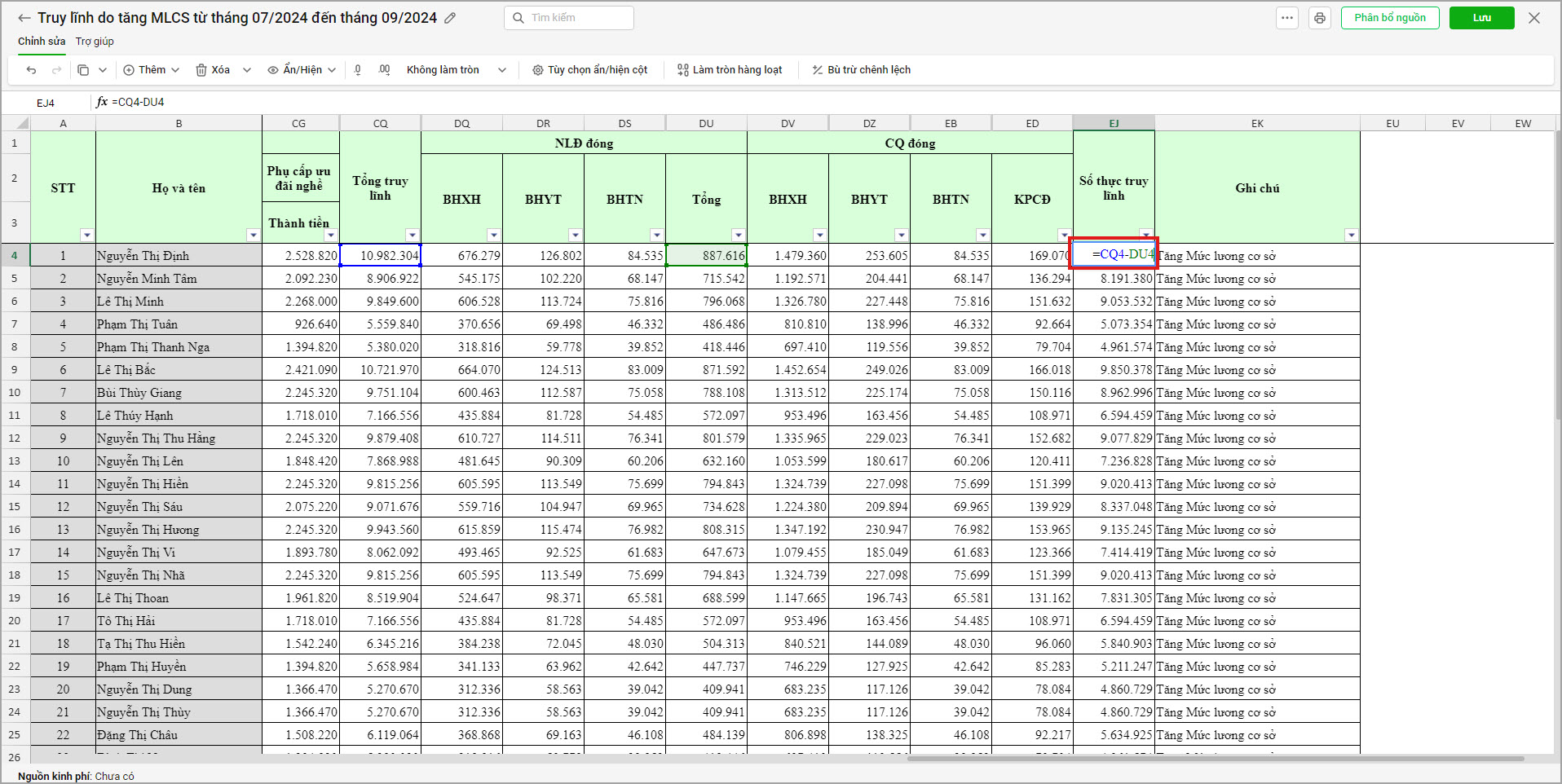Select the name cell Bùi Thùy Giang
1562x784 pixels.
click(x=179, y=393)
